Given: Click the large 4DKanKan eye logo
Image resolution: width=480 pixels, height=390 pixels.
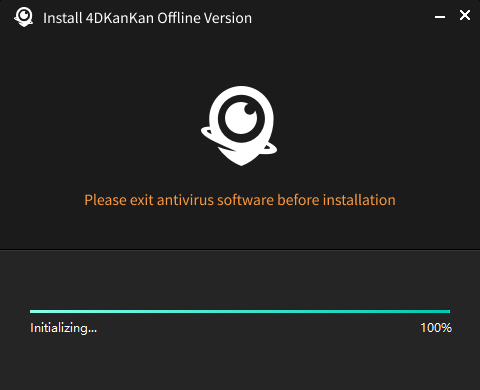Looking at the screenshot, I should pos(239,126).
